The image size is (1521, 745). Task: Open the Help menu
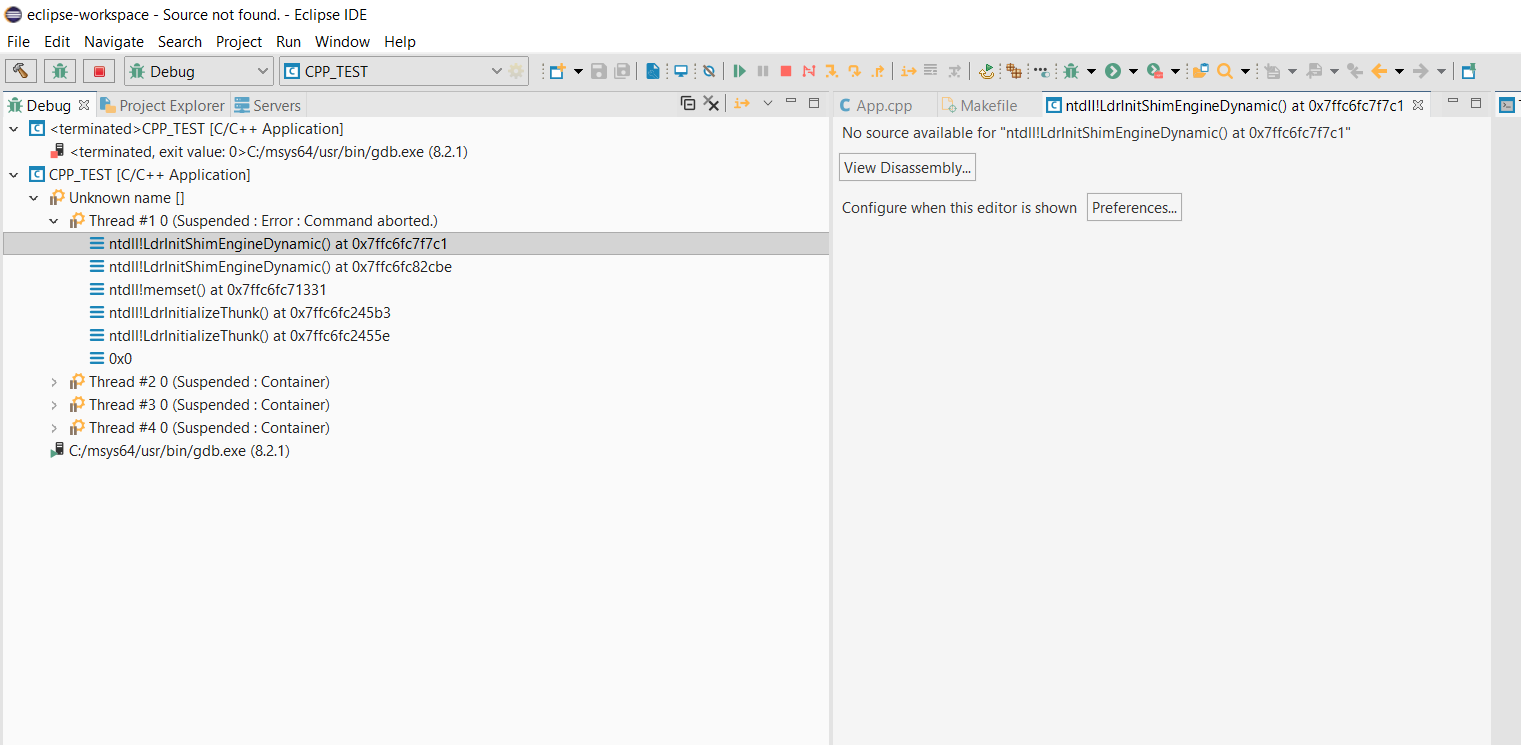pos(400,41)
